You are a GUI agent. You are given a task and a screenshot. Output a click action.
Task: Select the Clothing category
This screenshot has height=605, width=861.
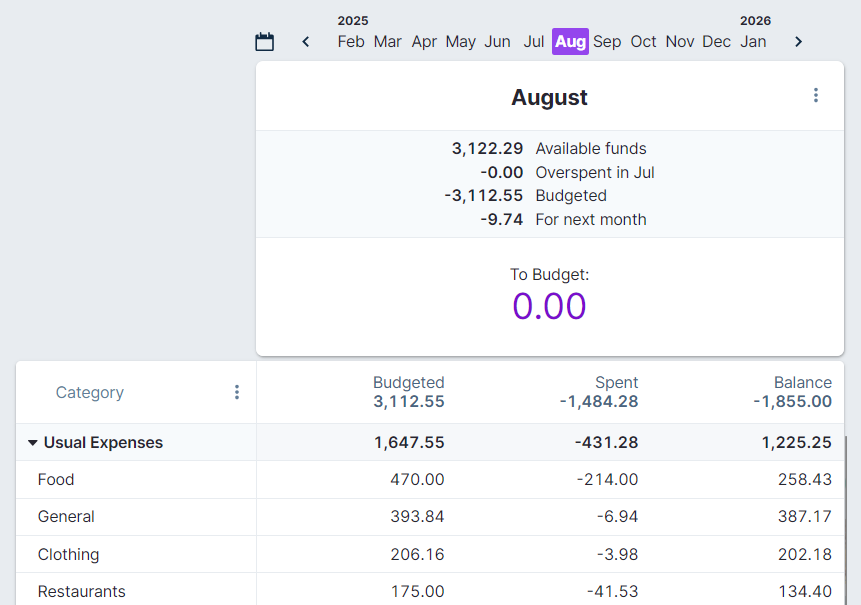[68, 554]
